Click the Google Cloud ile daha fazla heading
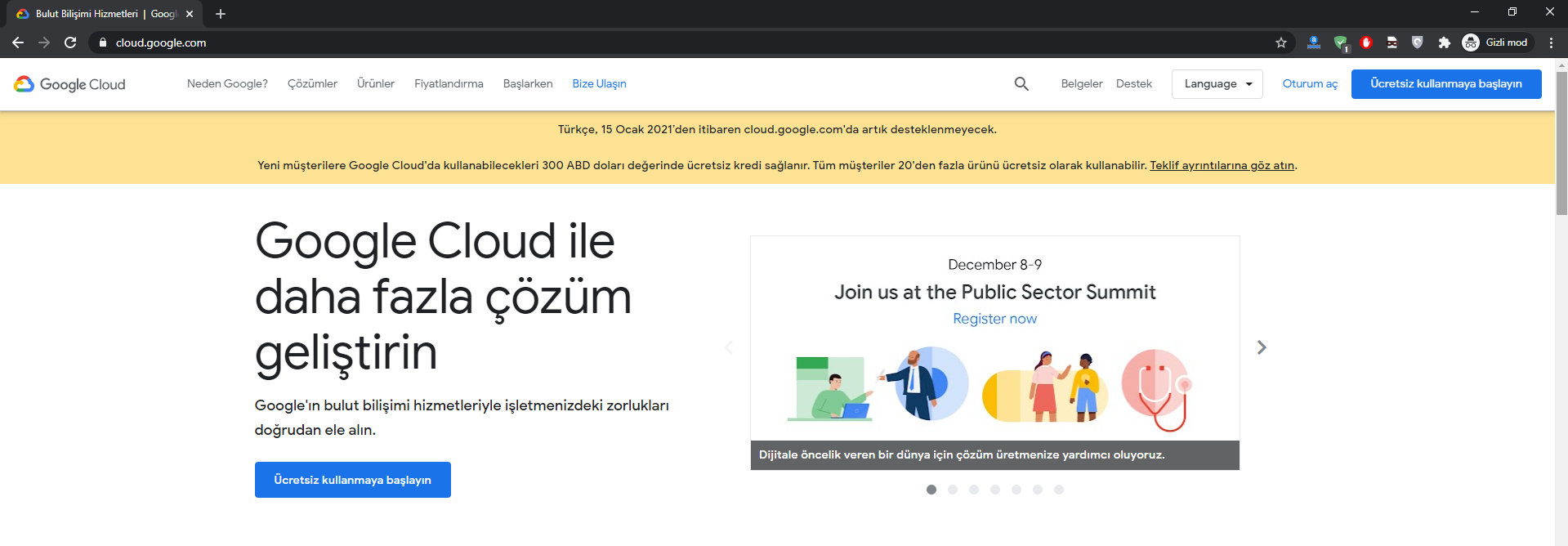1568x546 pixels. 443,297
